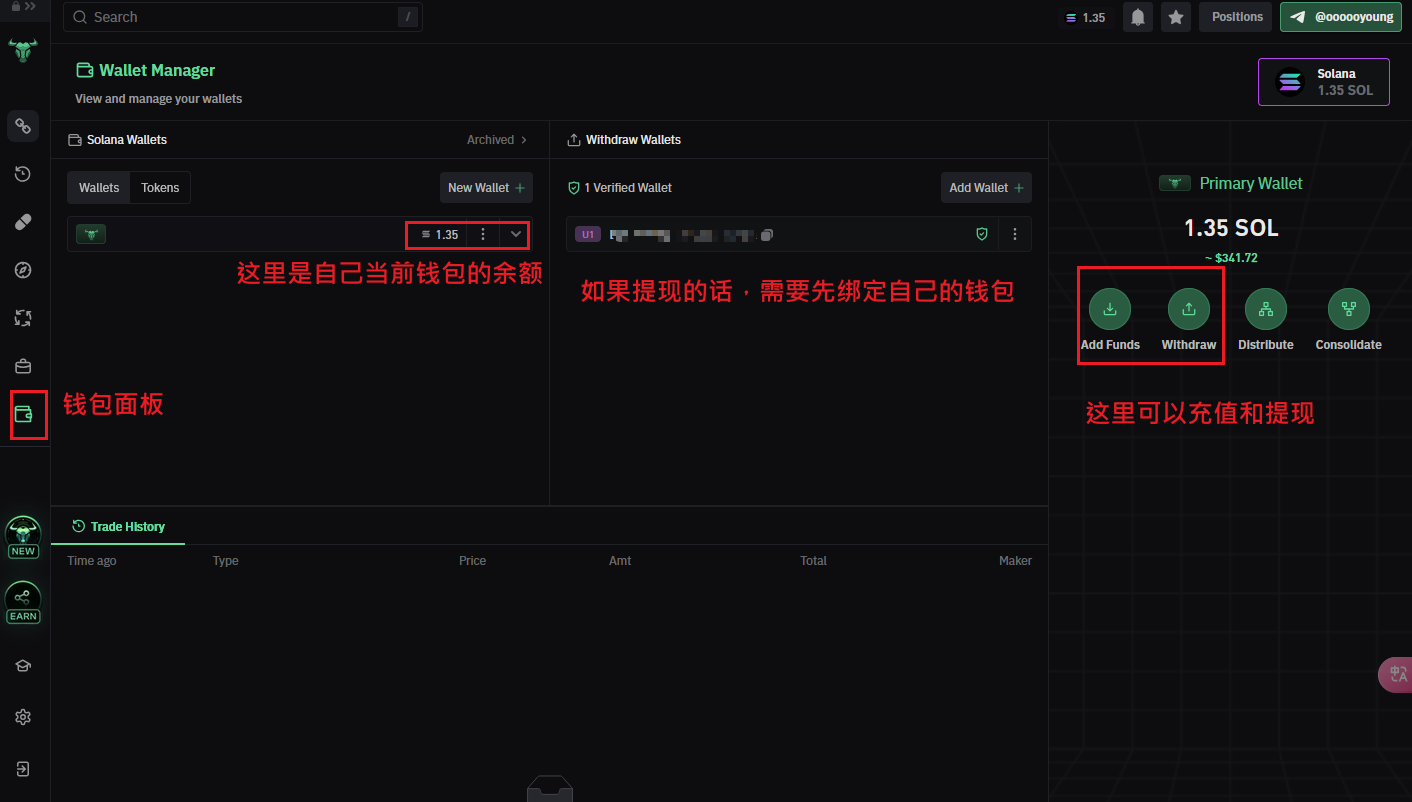
Task: Switch to the Tokens view
Action: coord(160,188)
